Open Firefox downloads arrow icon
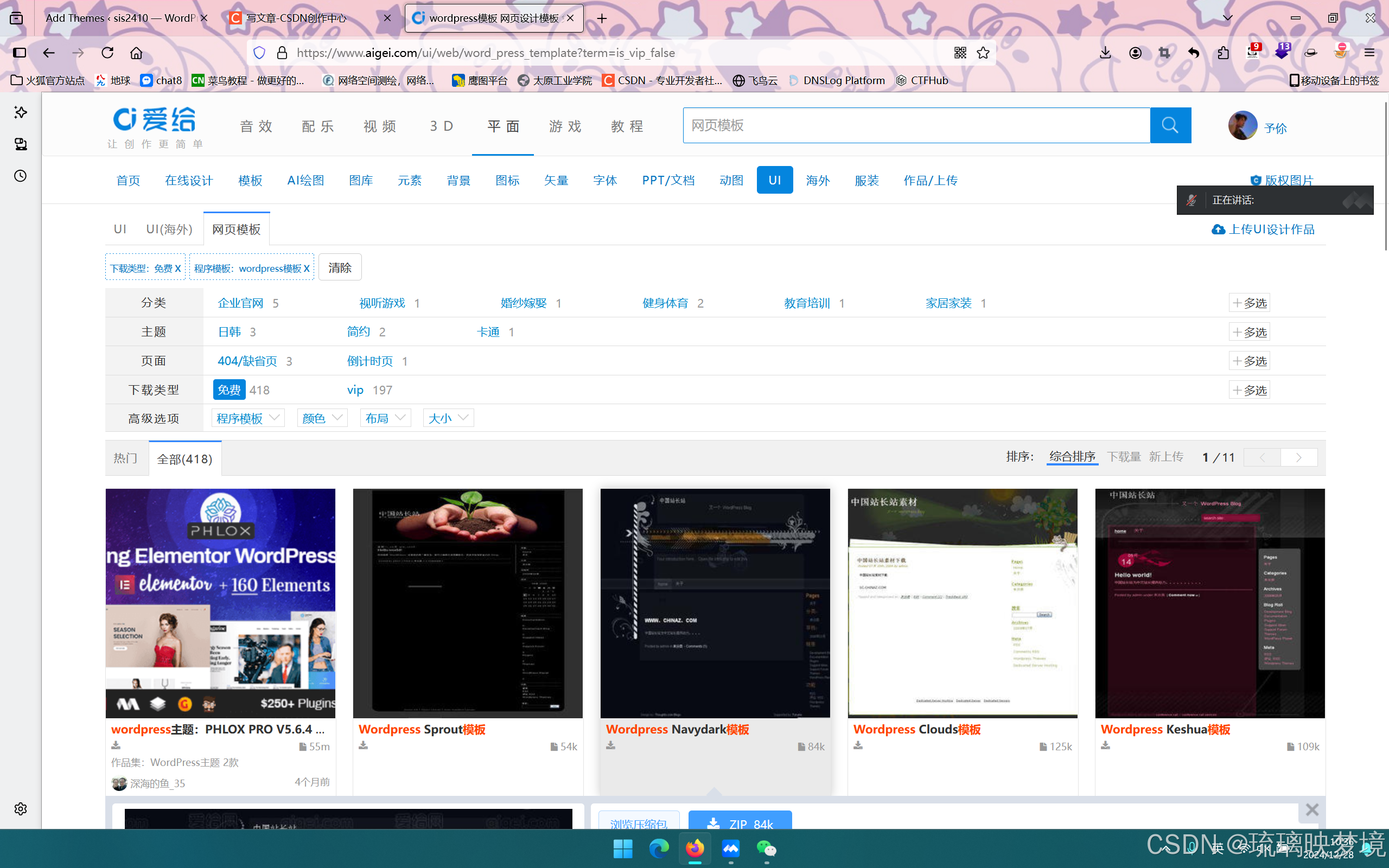Image resolution: width=1389 pixels, height=868 pixels. point(1105,53)
